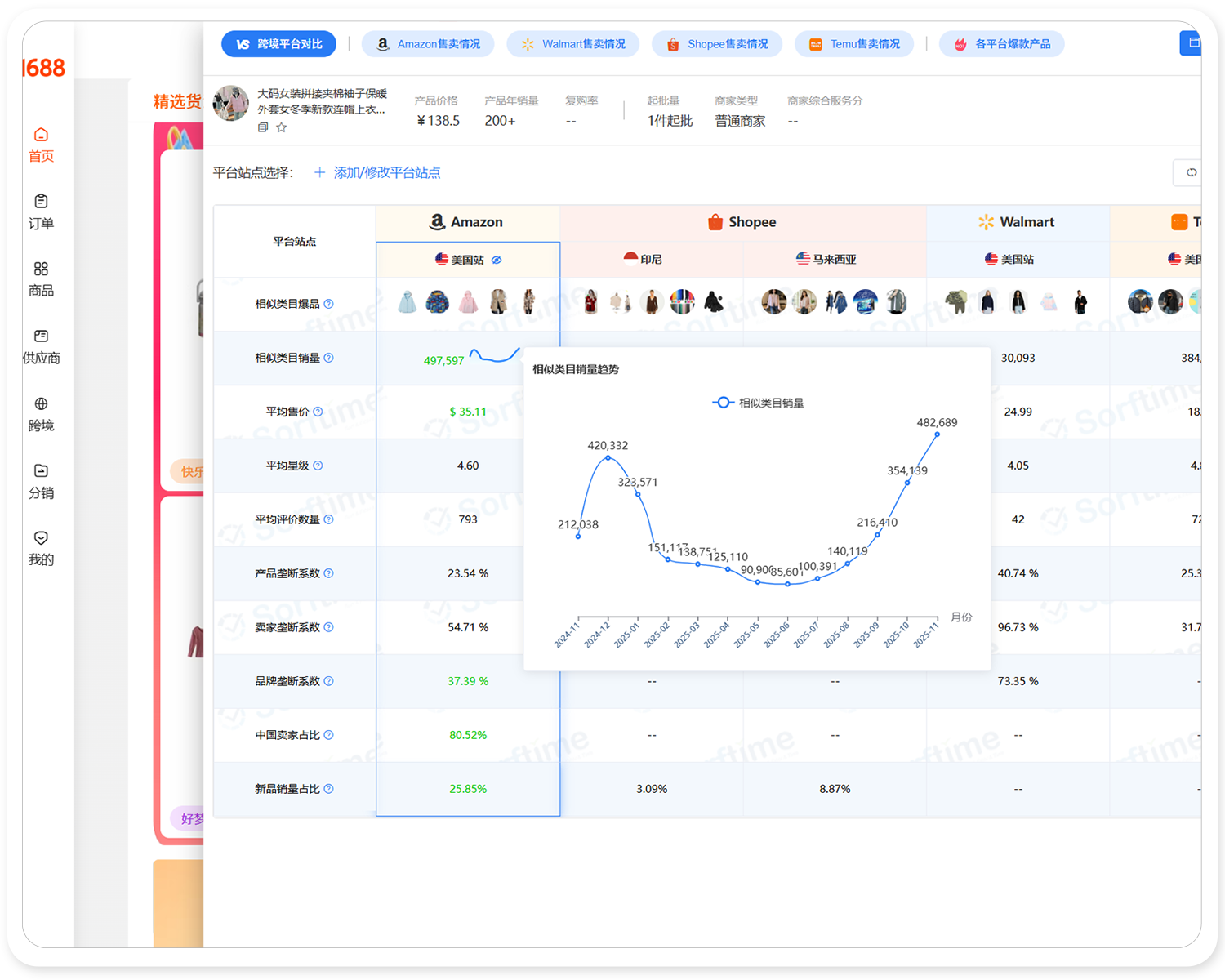Select the 跨境 globe icon
The width and height of the screenshot is (1225, 980).
click(41, 404)
